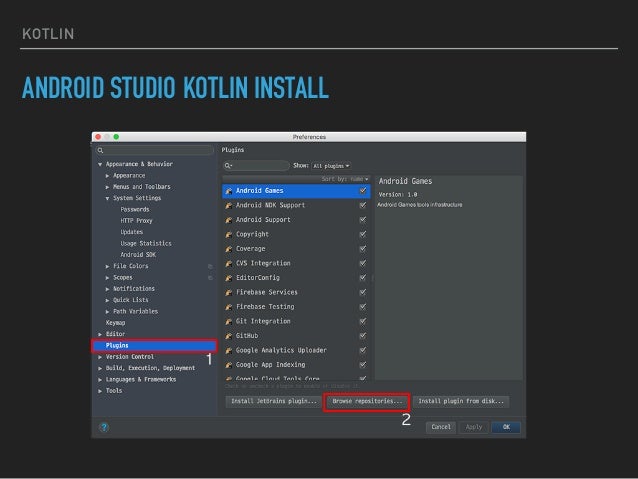638x479 pixels.
Task: Click the Google Analytics Uploader plugin icon
Action: pos(229,350)
